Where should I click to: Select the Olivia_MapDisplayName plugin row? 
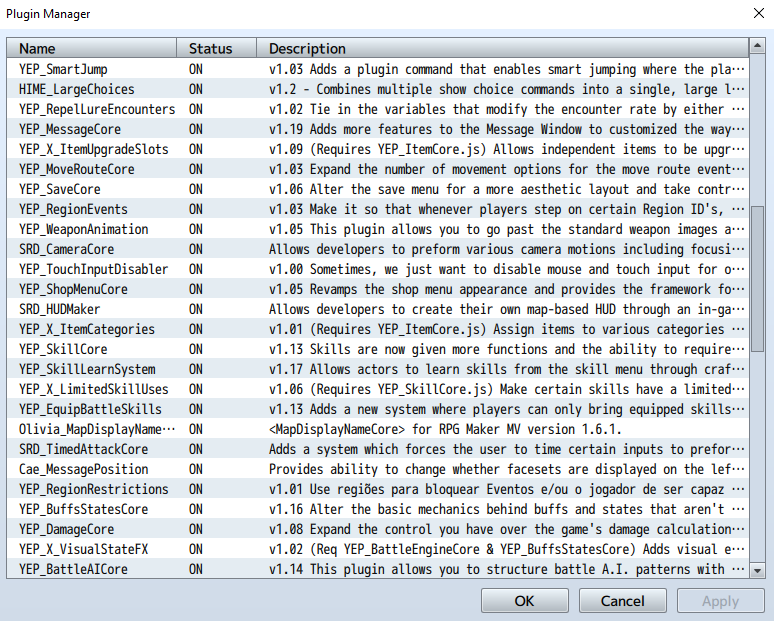click(378, 429)
